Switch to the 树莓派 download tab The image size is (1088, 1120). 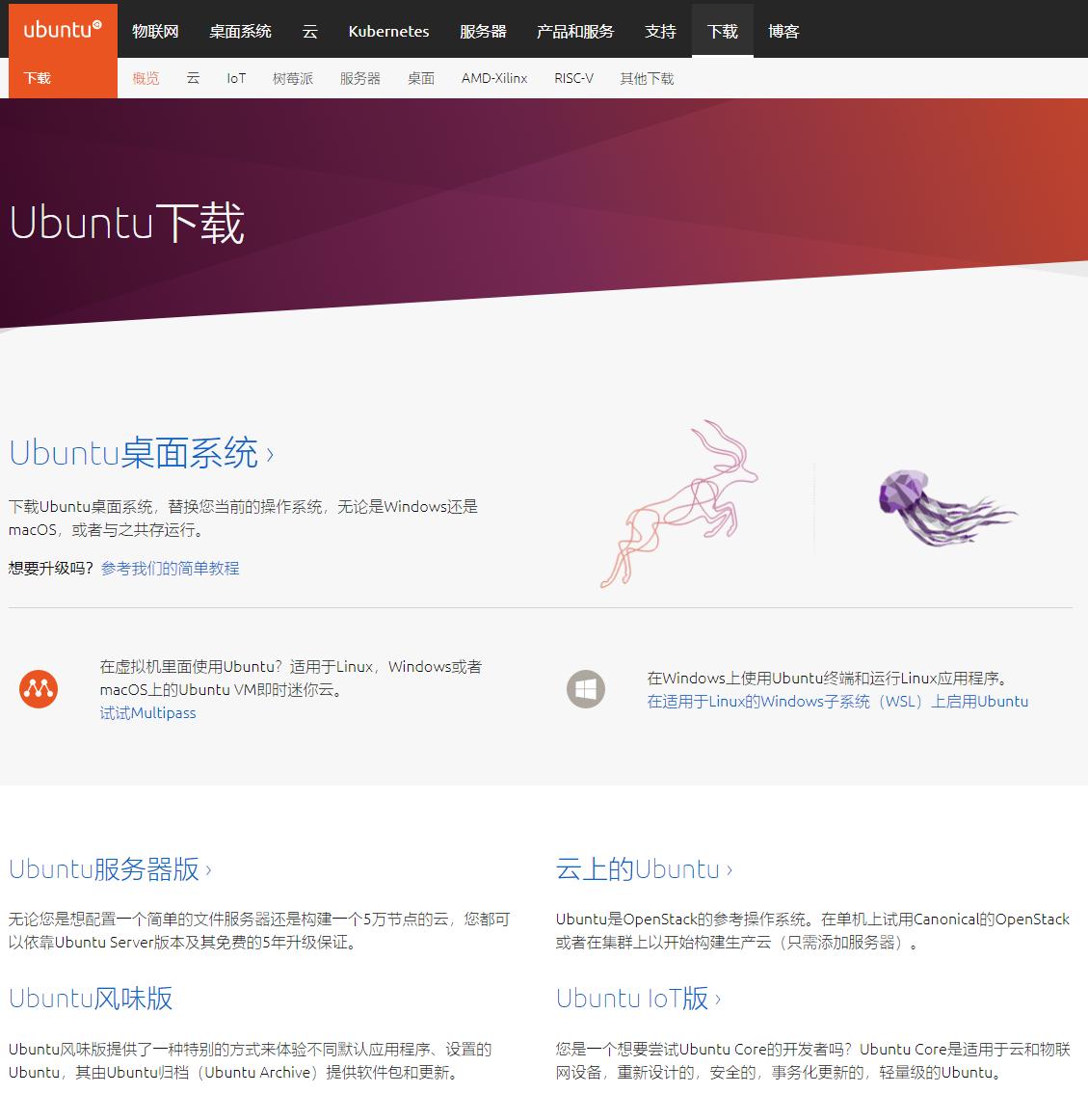coord(293,78)
